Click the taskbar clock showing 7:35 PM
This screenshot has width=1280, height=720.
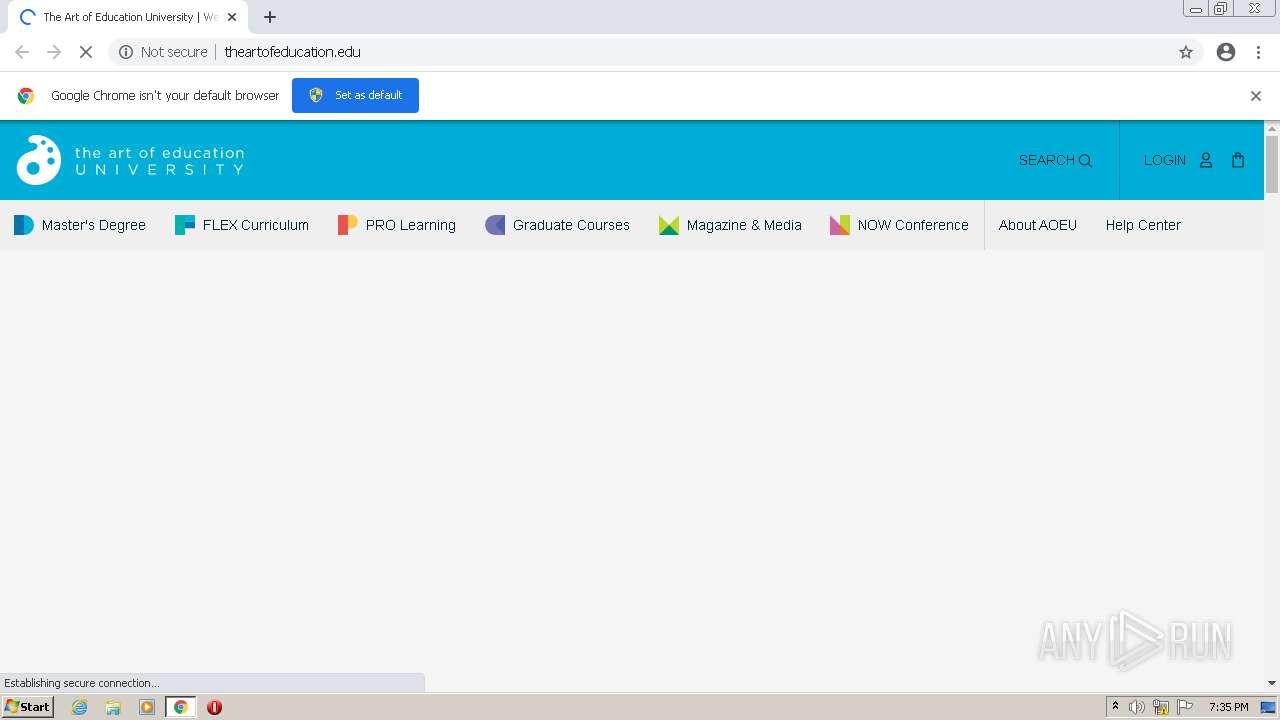click(1228, 707)
